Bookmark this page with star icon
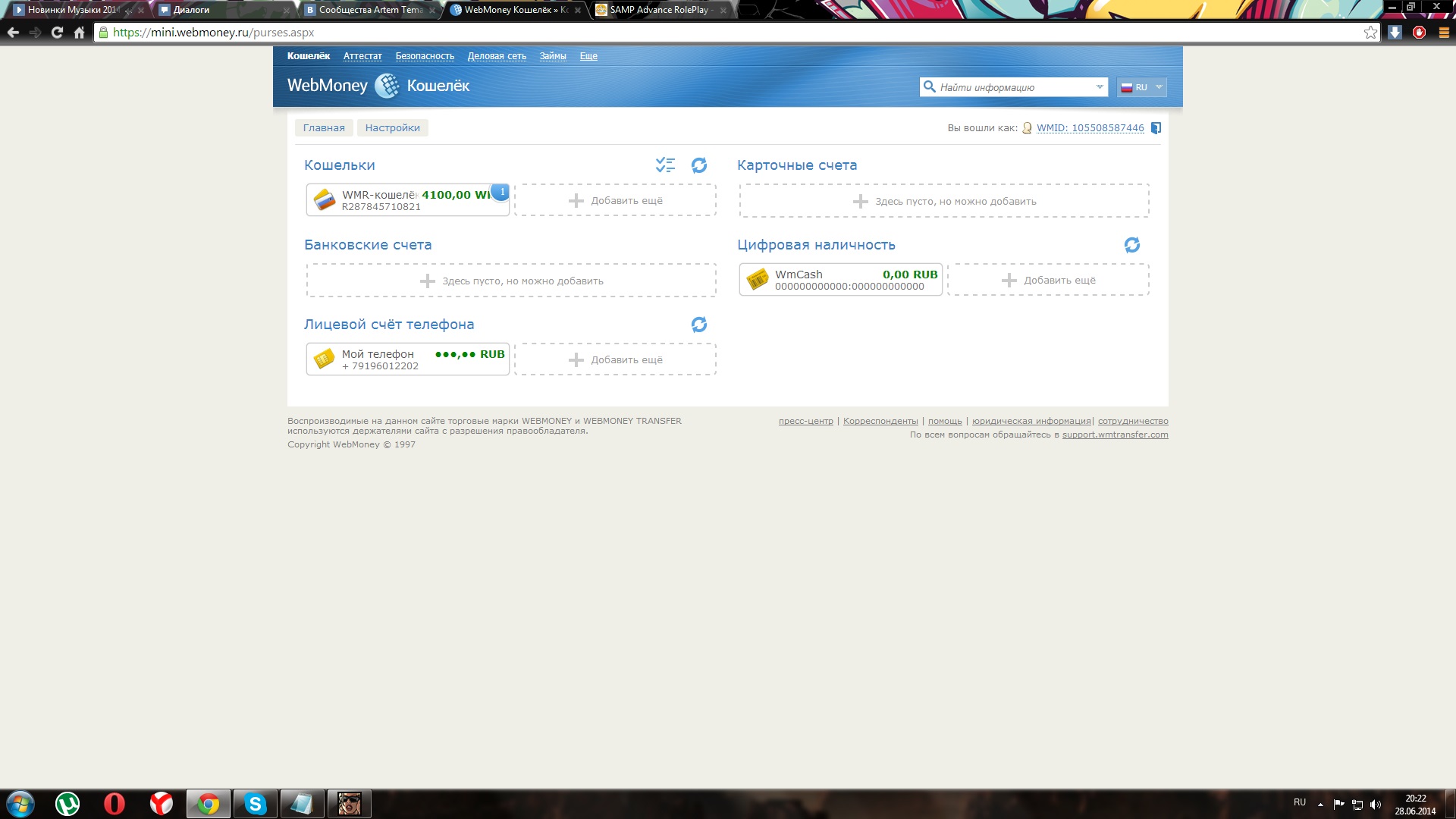 pyautogui.click(x=1370, y=33)
